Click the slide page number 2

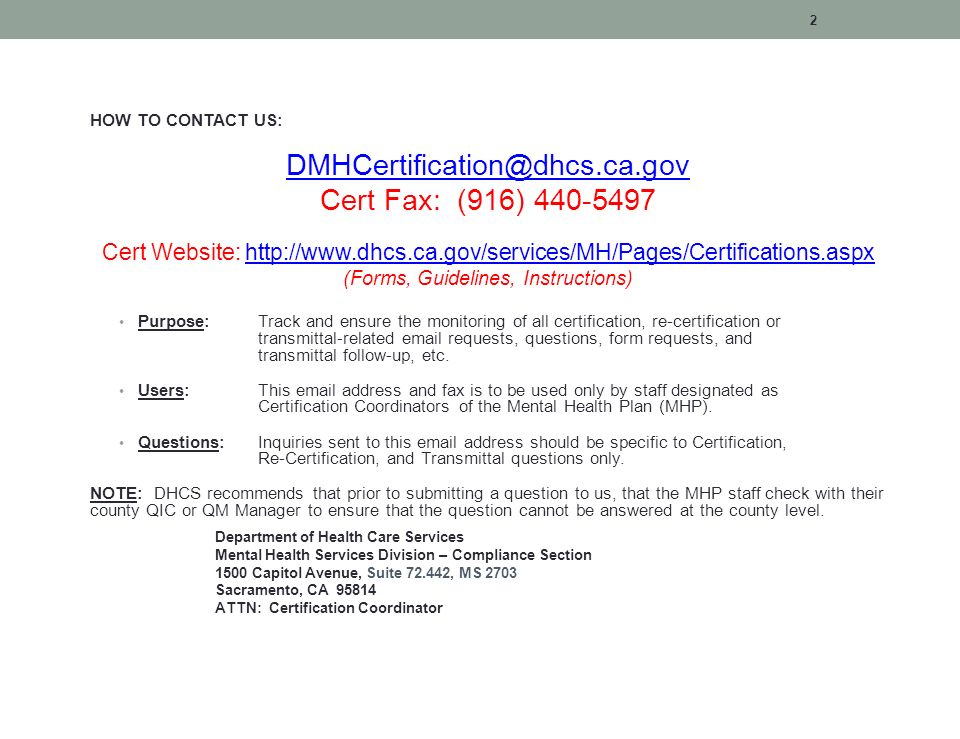813,21
